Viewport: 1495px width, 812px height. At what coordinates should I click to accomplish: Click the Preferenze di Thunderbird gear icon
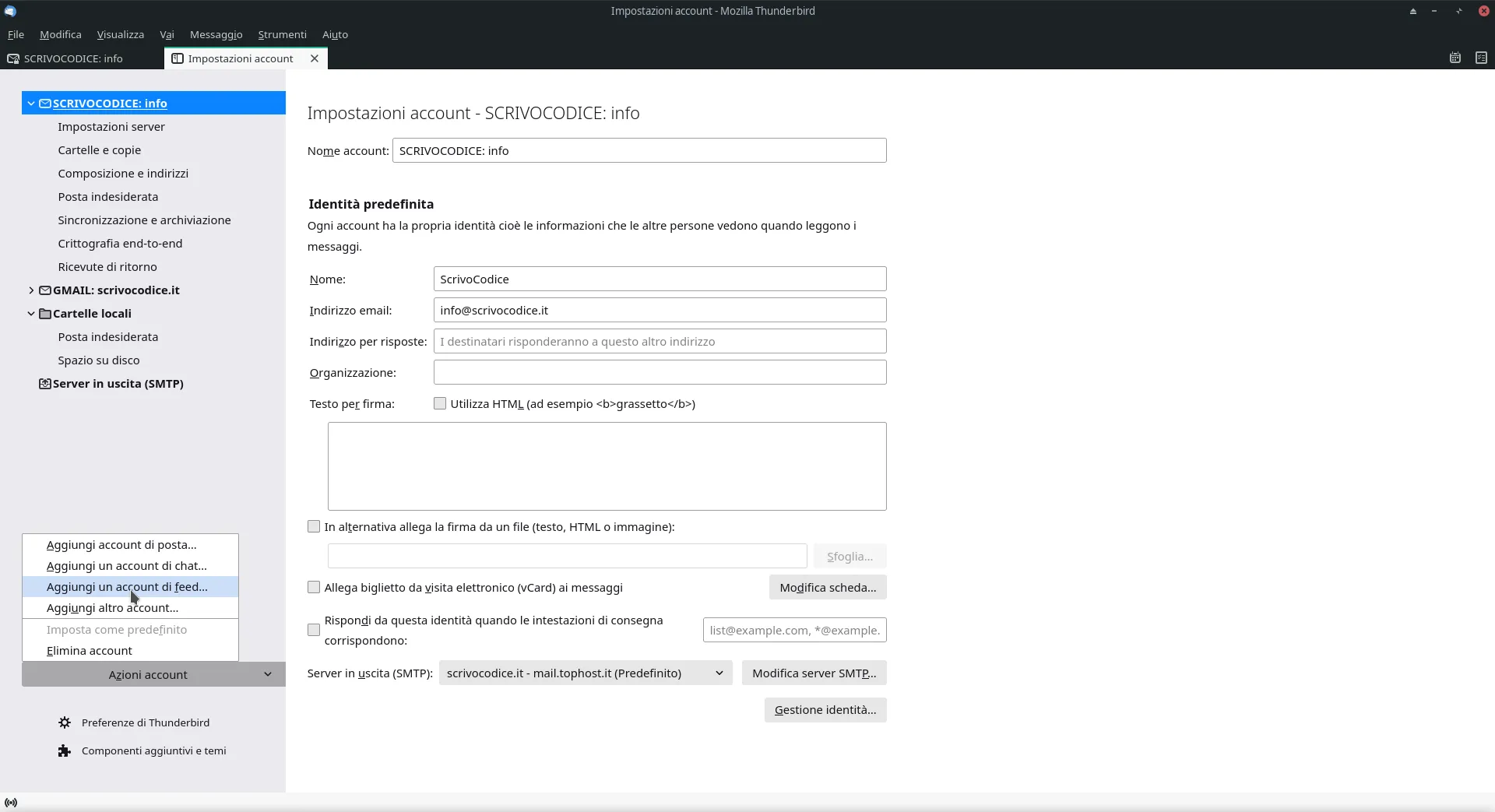coord(65,722)
